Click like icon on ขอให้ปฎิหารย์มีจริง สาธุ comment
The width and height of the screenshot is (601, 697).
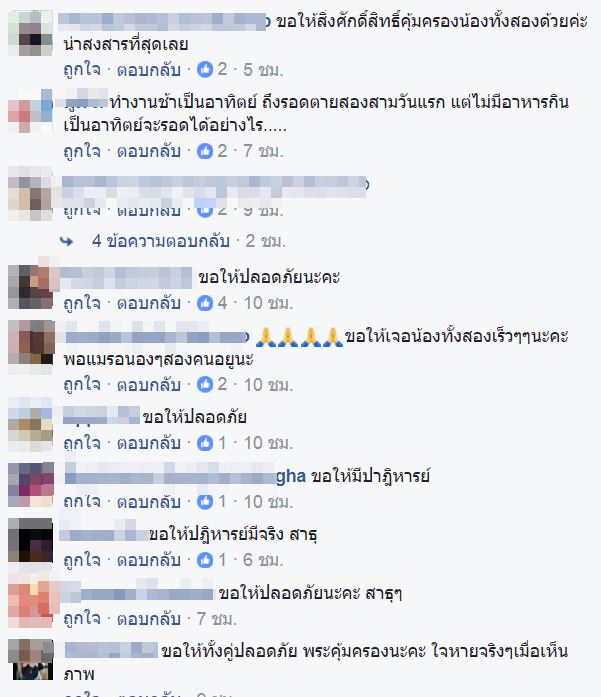click(x=205, y=560)
